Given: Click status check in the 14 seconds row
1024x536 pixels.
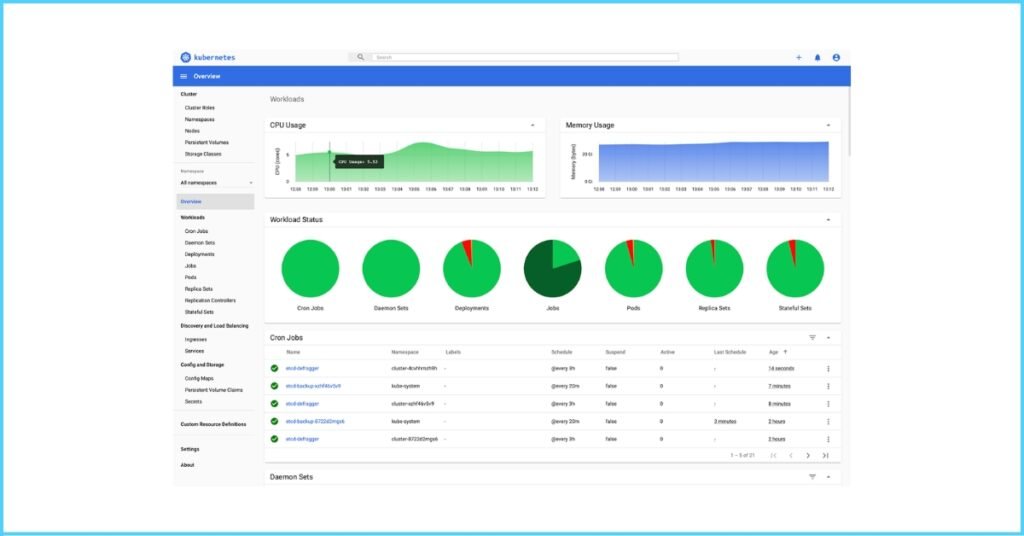Looking at the screenshot, I should tap(274, 368).
